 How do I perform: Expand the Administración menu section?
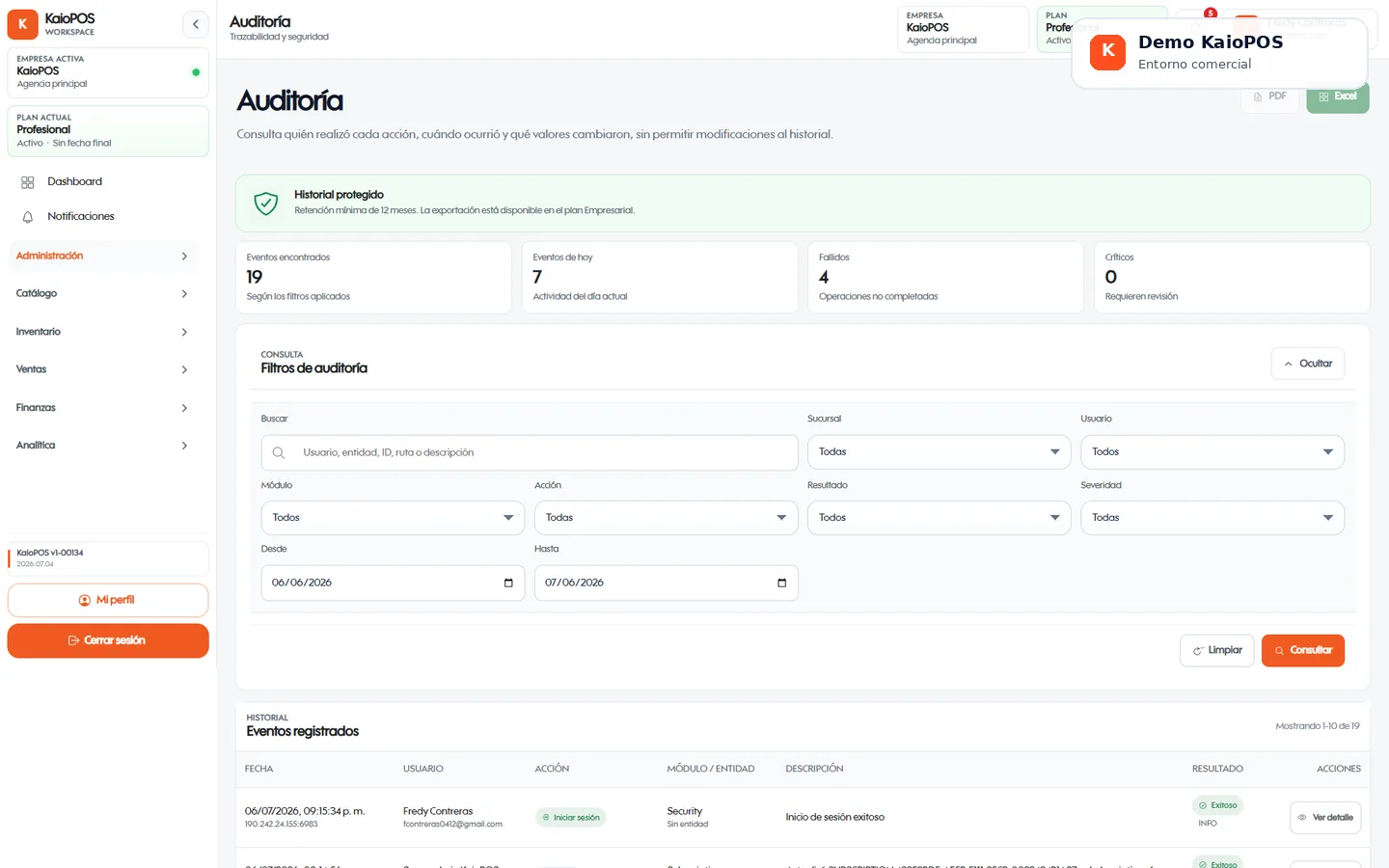point(102,256)
